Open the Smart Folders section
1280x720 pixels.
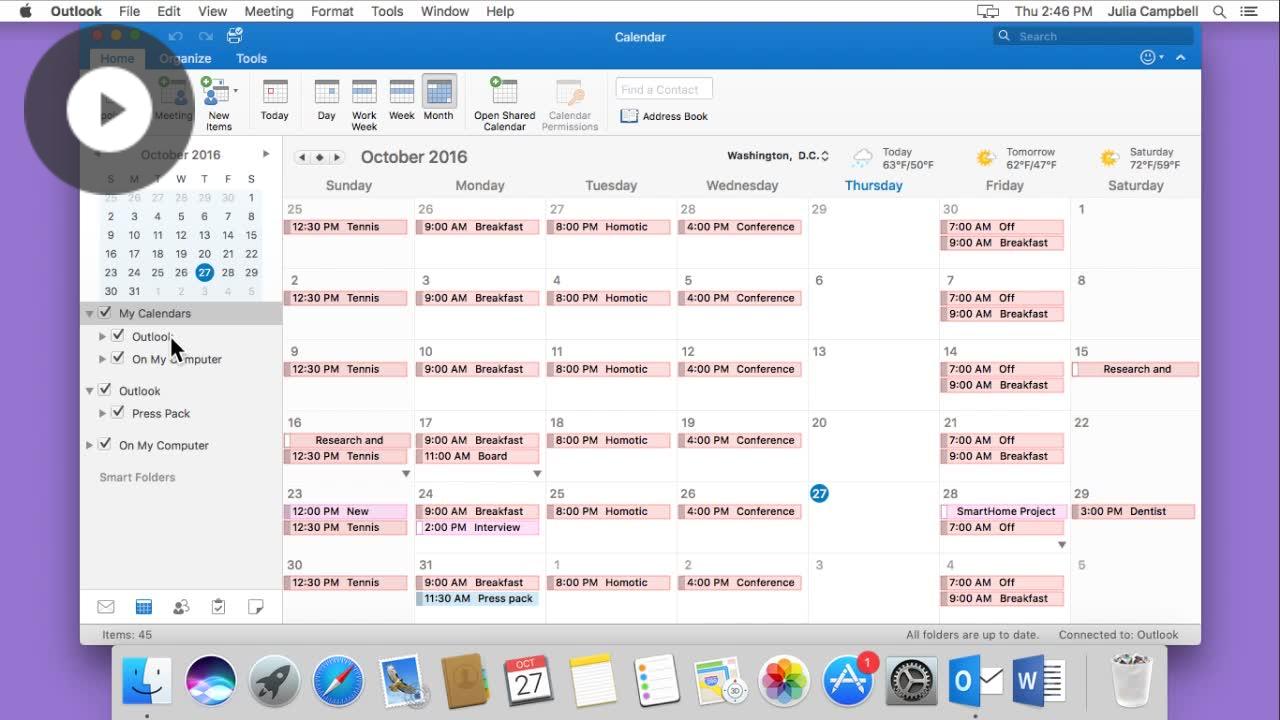pyautogui.click(x=137, y=477)
